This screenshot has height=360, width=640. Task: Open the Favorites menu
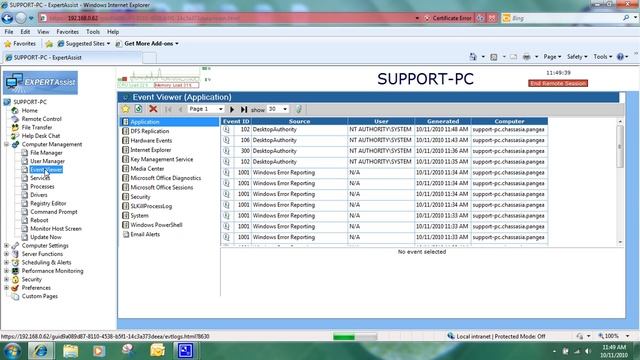[x=67, y=32]
